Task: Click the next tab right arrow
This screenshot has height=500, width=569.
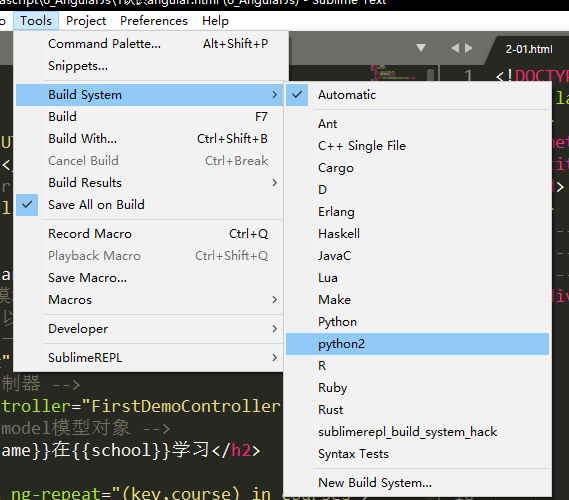Action: (469, 48)
